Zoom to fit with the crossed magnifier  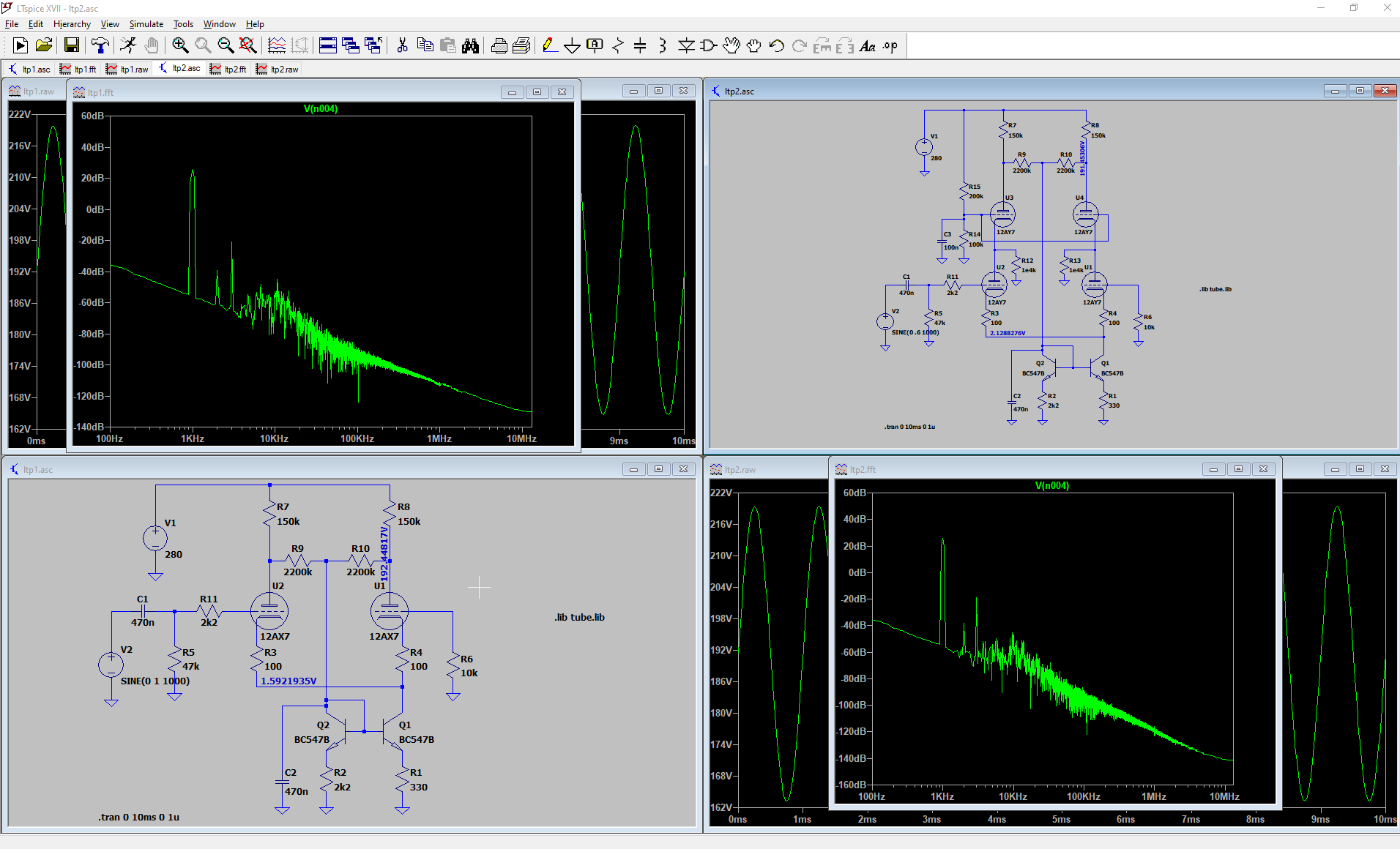[x=248, y=46]
